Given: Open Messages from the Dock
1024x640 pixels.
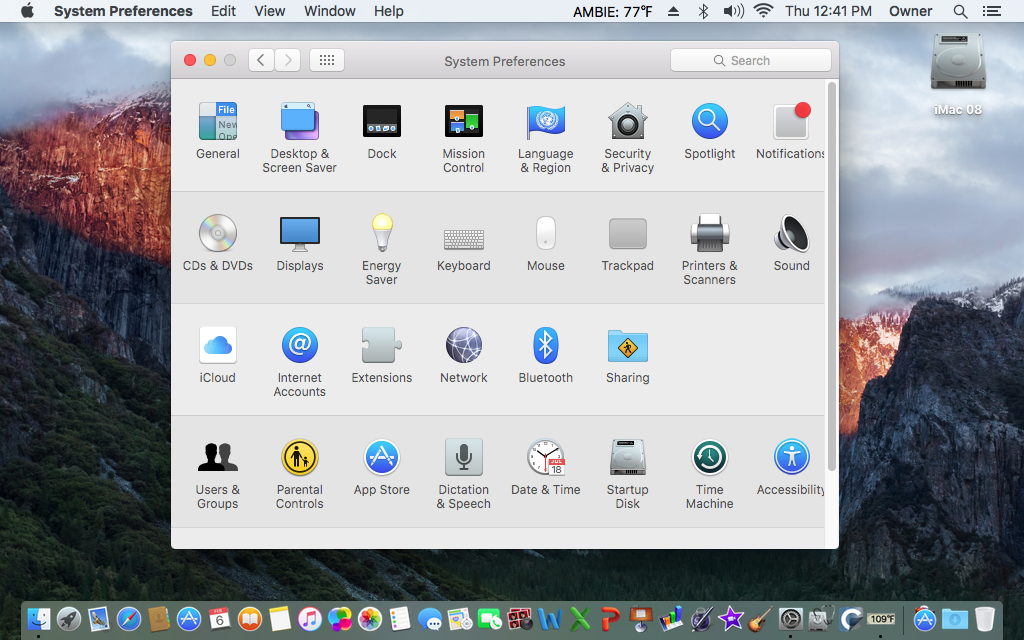Looking at the screenshot, I should point(430,618).
